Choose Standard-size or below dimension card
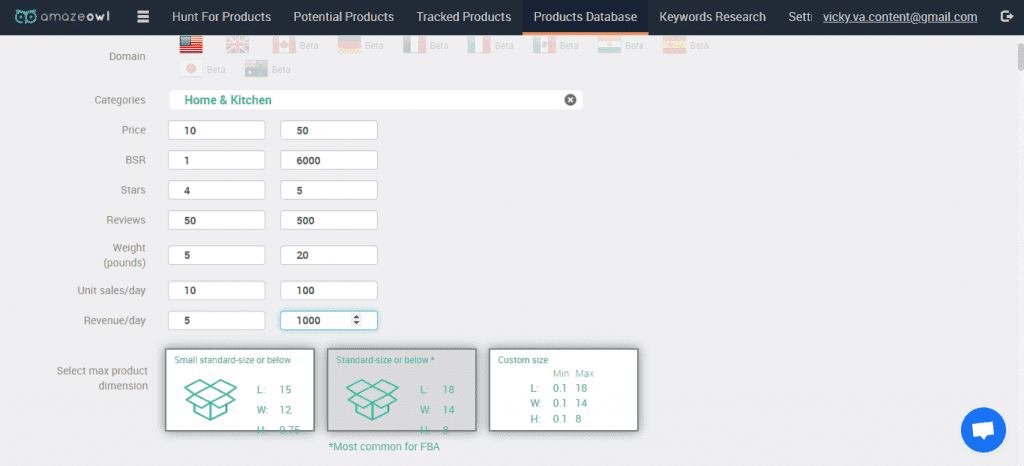 pos(402,390)
